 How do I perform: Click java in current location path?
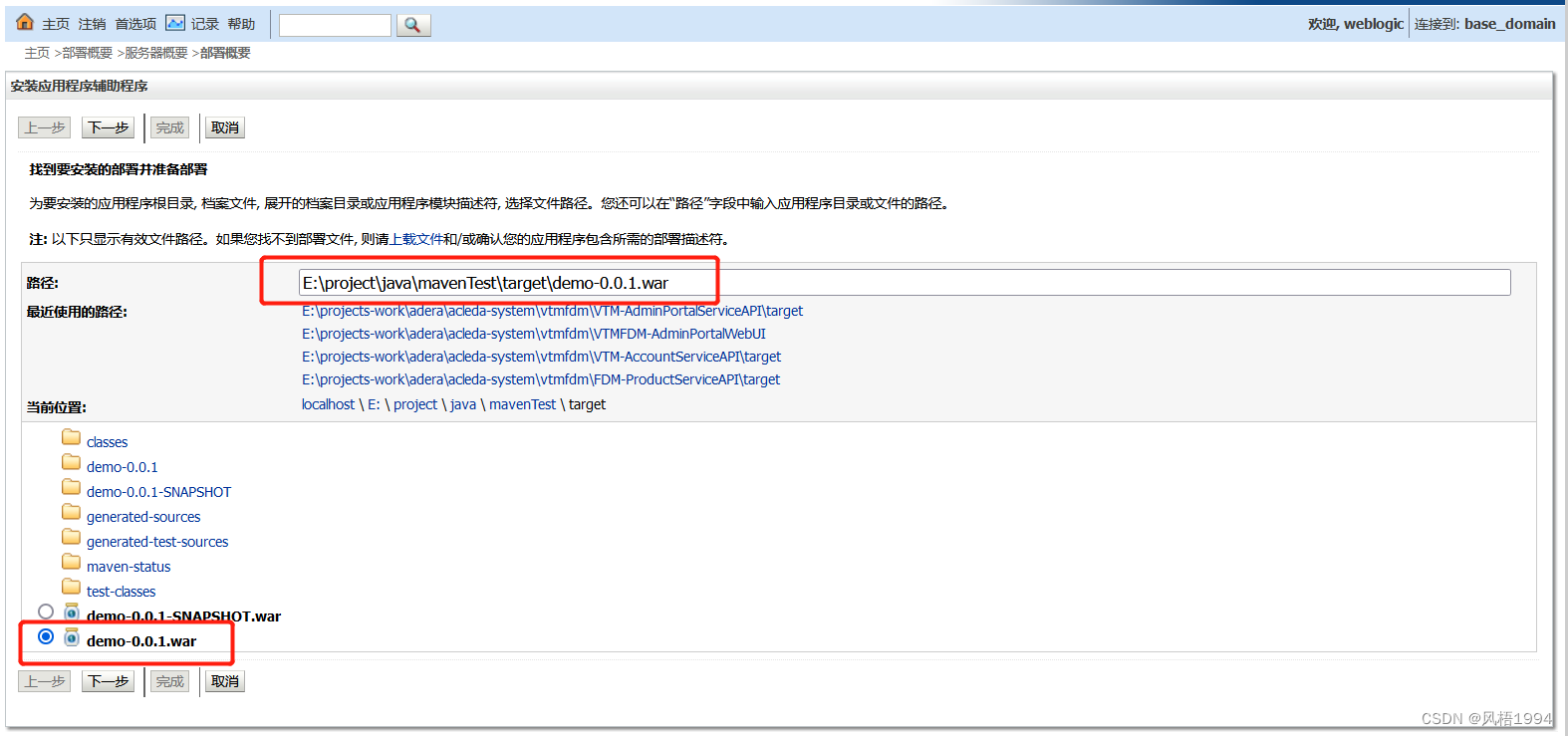[463, 404]
